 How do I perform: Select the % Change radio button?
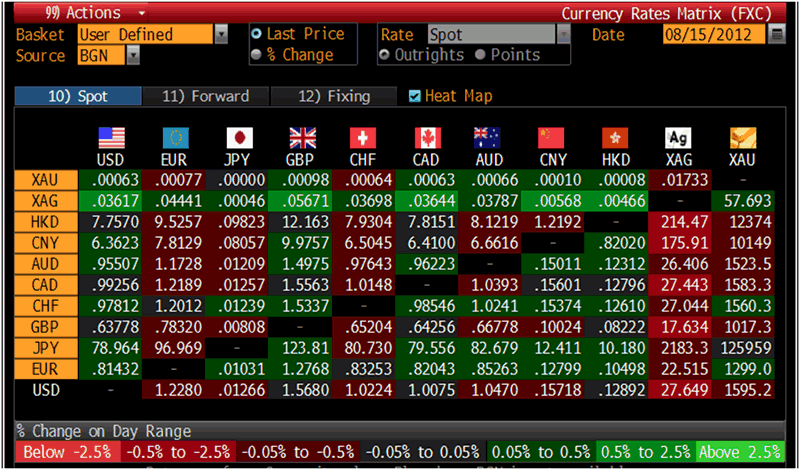pyautogui.click(x=257, y=54)
